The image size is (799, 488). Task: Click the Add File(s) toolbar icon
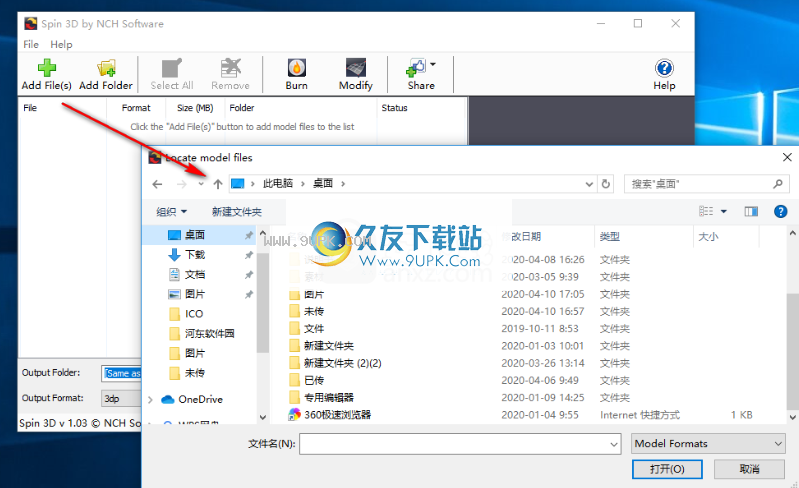pos(46,68)
